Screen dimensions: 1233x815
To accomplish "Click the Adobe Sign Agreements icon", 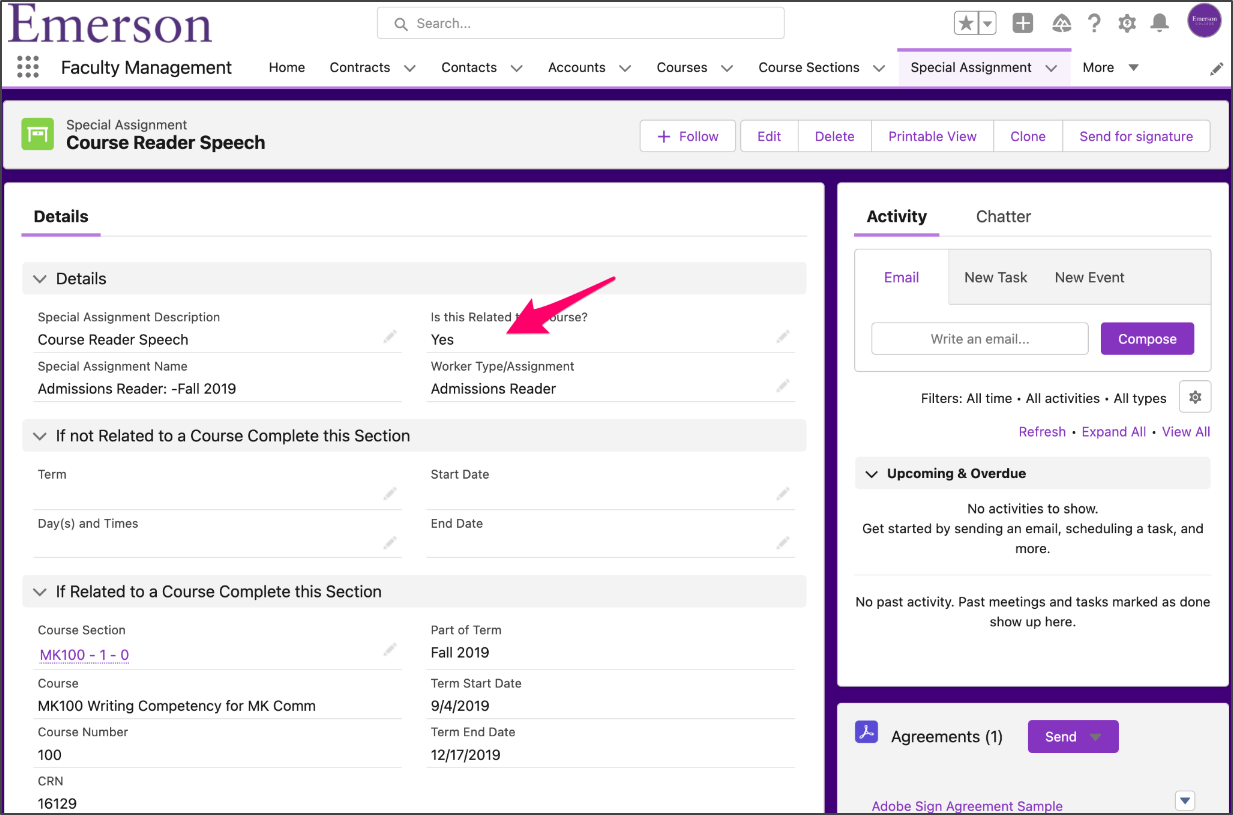I will 866,732.
